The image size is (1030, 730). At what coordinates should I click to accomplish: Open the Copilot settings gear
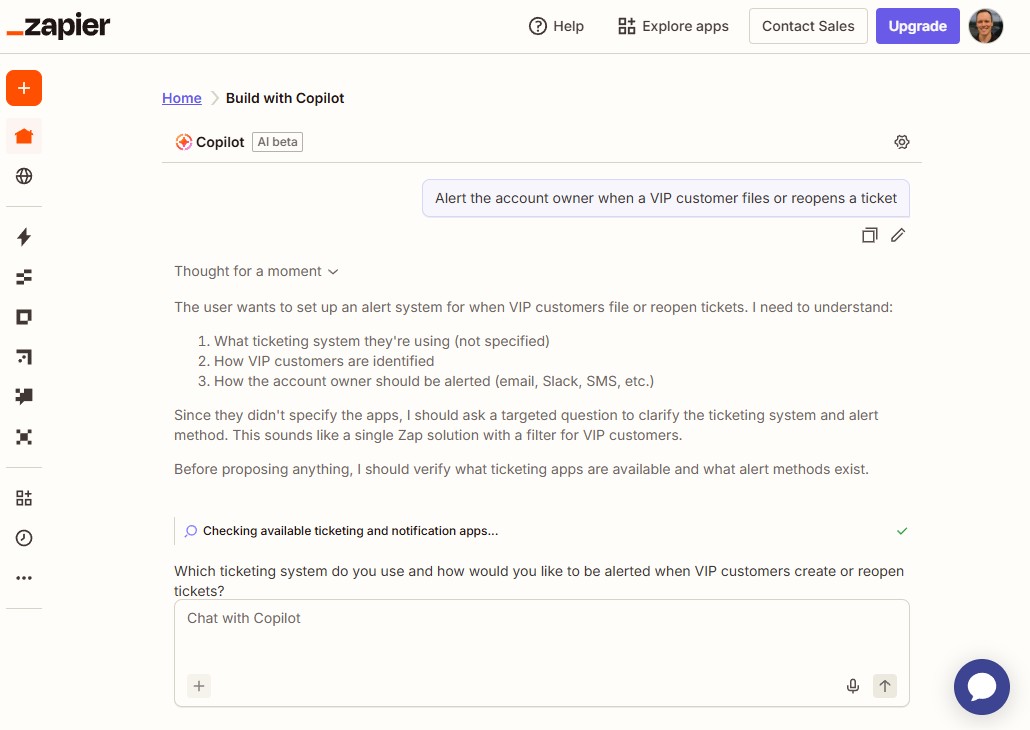click(x=901, y=142)
